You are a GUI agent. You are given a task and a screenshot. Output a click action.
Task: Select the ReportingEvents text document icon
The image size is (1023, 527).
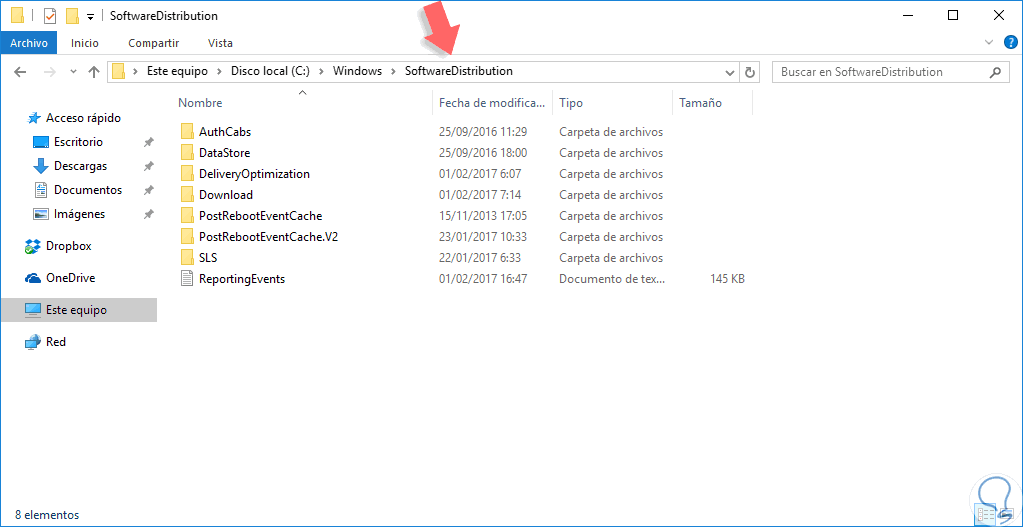click(187, 279)
